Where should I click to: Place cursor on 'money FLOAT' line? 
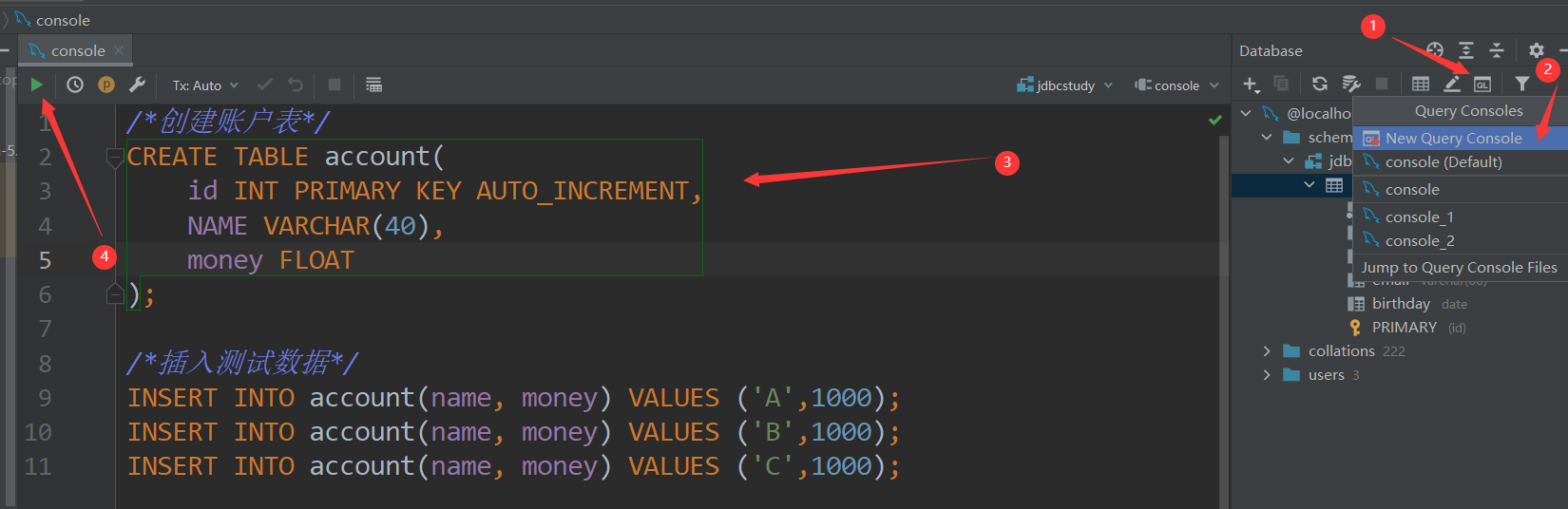click(270, 259)
